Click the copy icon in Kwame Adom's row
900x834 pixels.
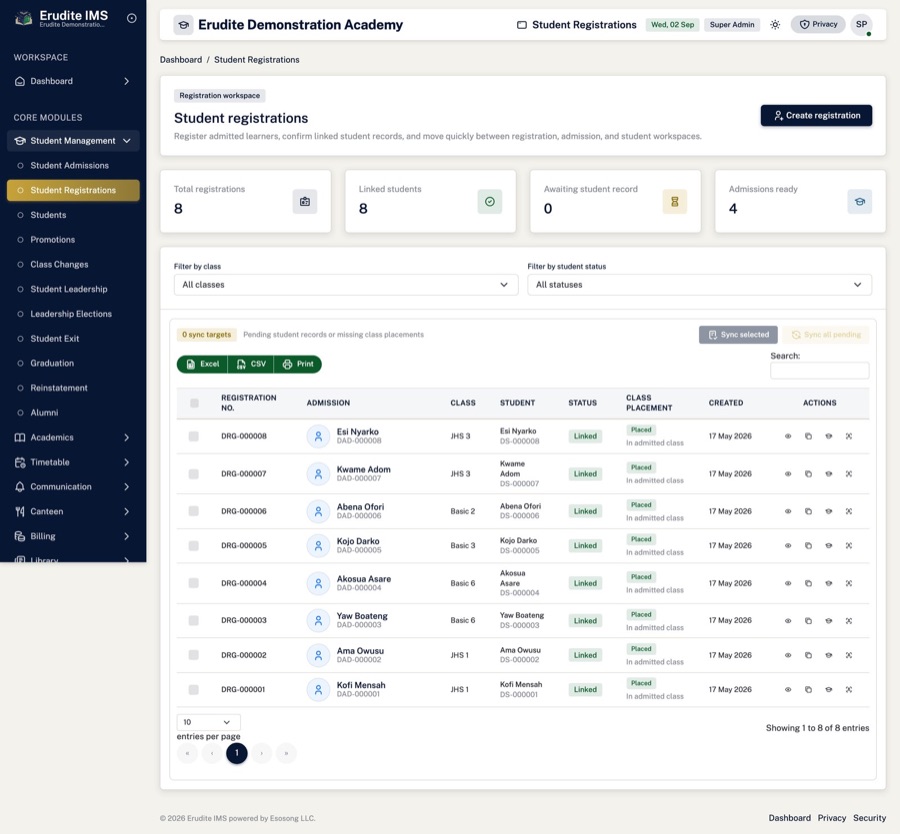pos(808,474)
